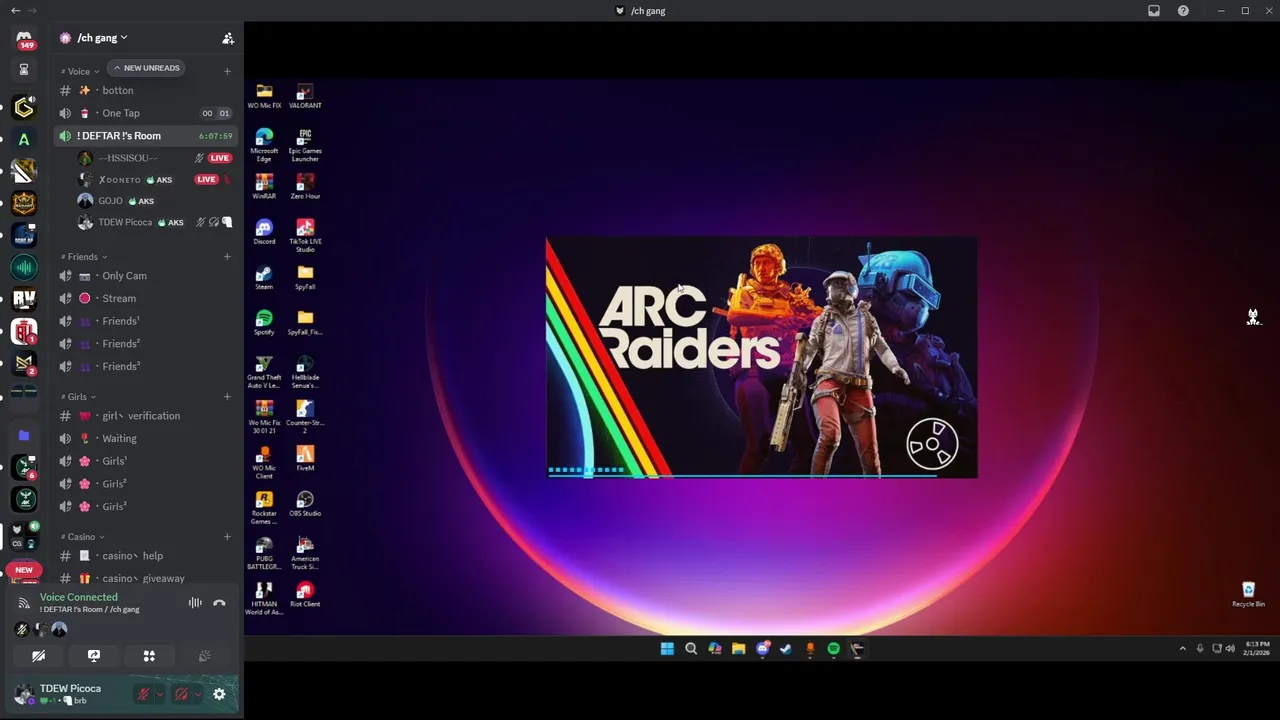Select TDEW Picoca in voice list
1280x720 pixels.
(x=154, y=222)
